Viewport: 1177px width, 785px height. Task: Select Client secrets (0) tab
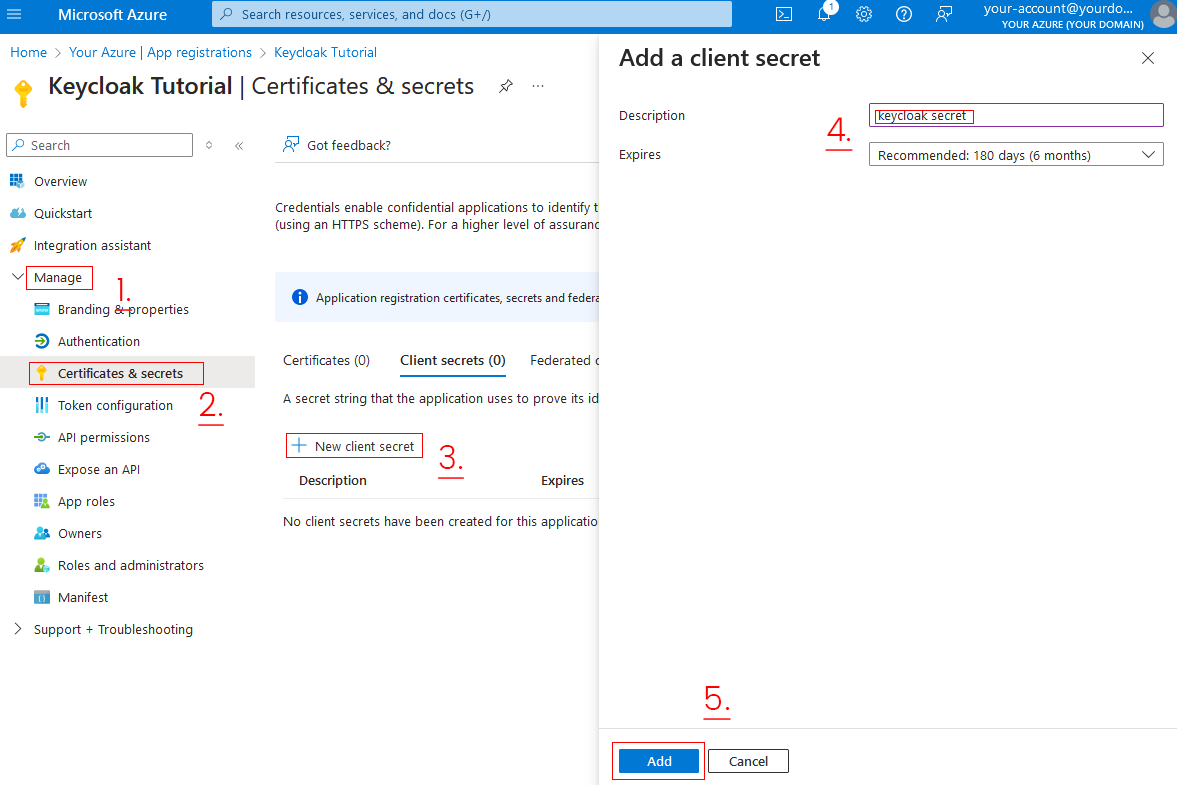pos(453,360)
